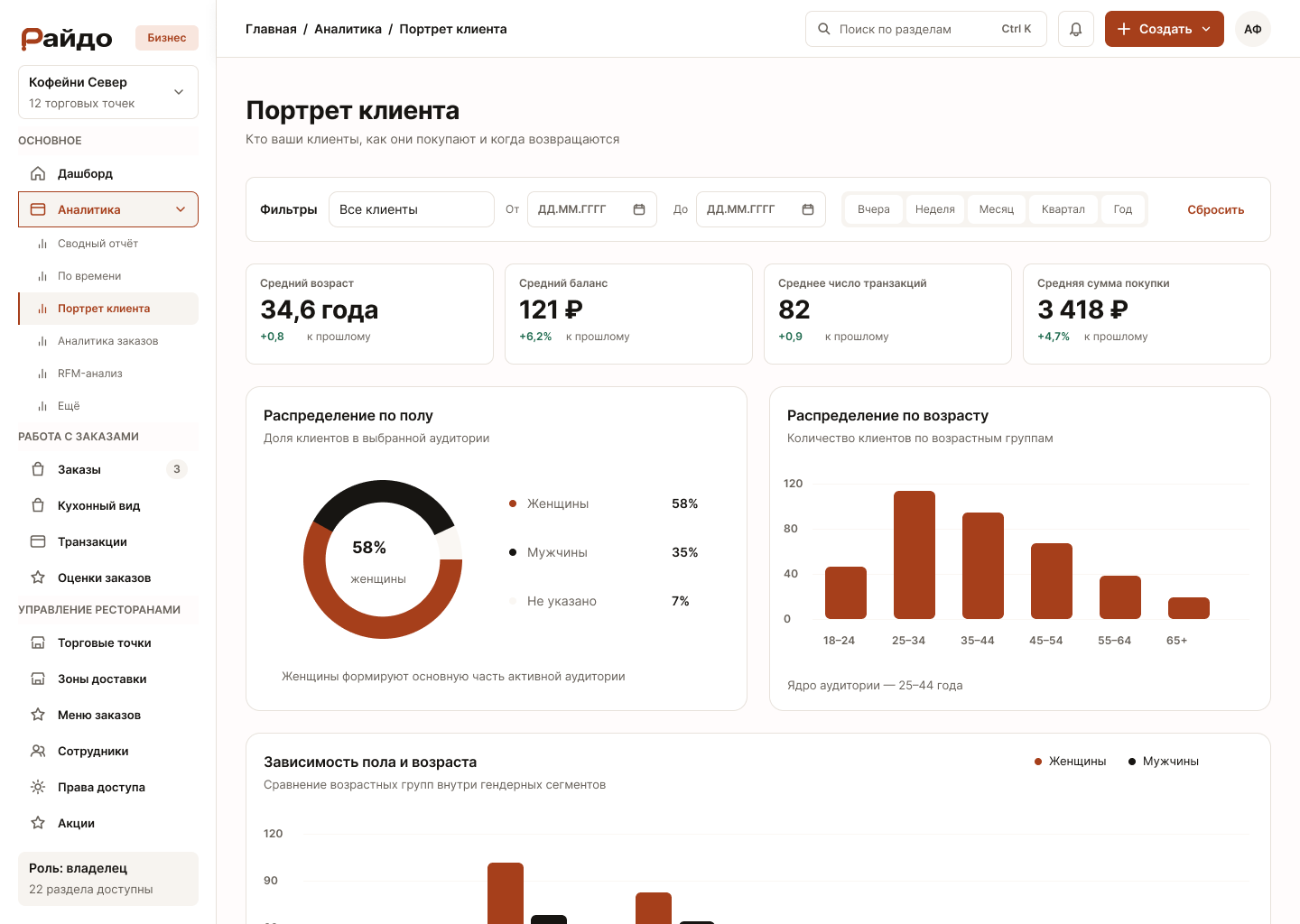Click Мужчины black legend dot in gender card
Screen dimensions: 1300x924
(513, 552)
